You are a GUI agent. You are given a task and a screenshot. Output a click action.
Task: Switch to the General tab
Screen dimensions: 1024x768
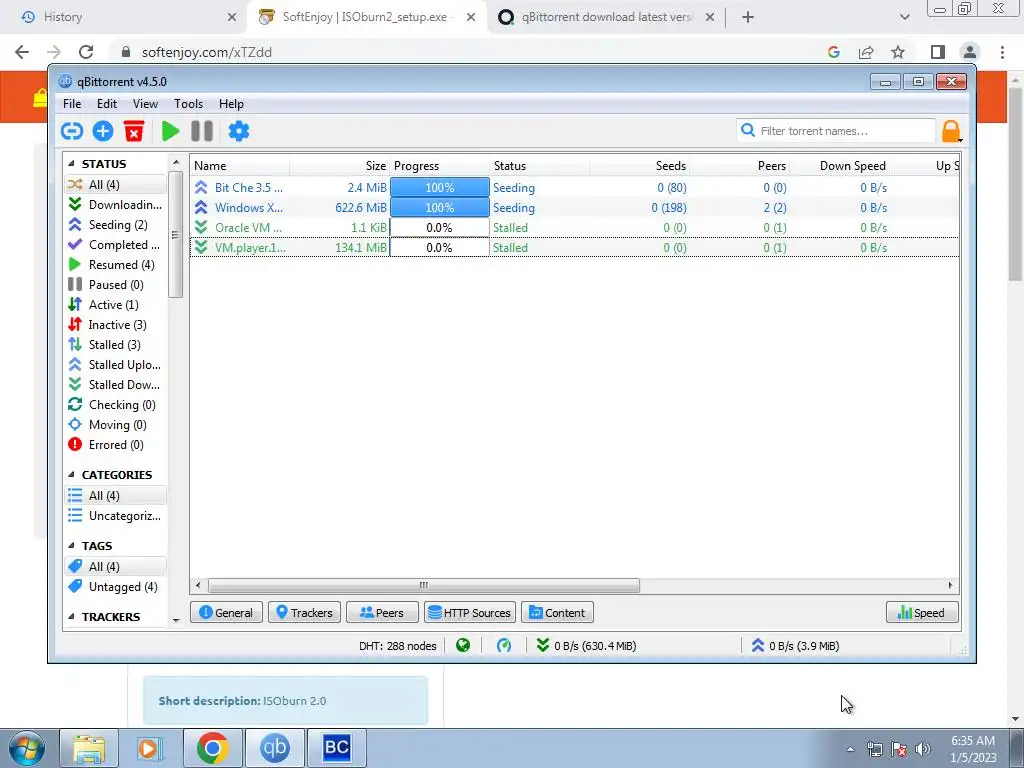226,613
